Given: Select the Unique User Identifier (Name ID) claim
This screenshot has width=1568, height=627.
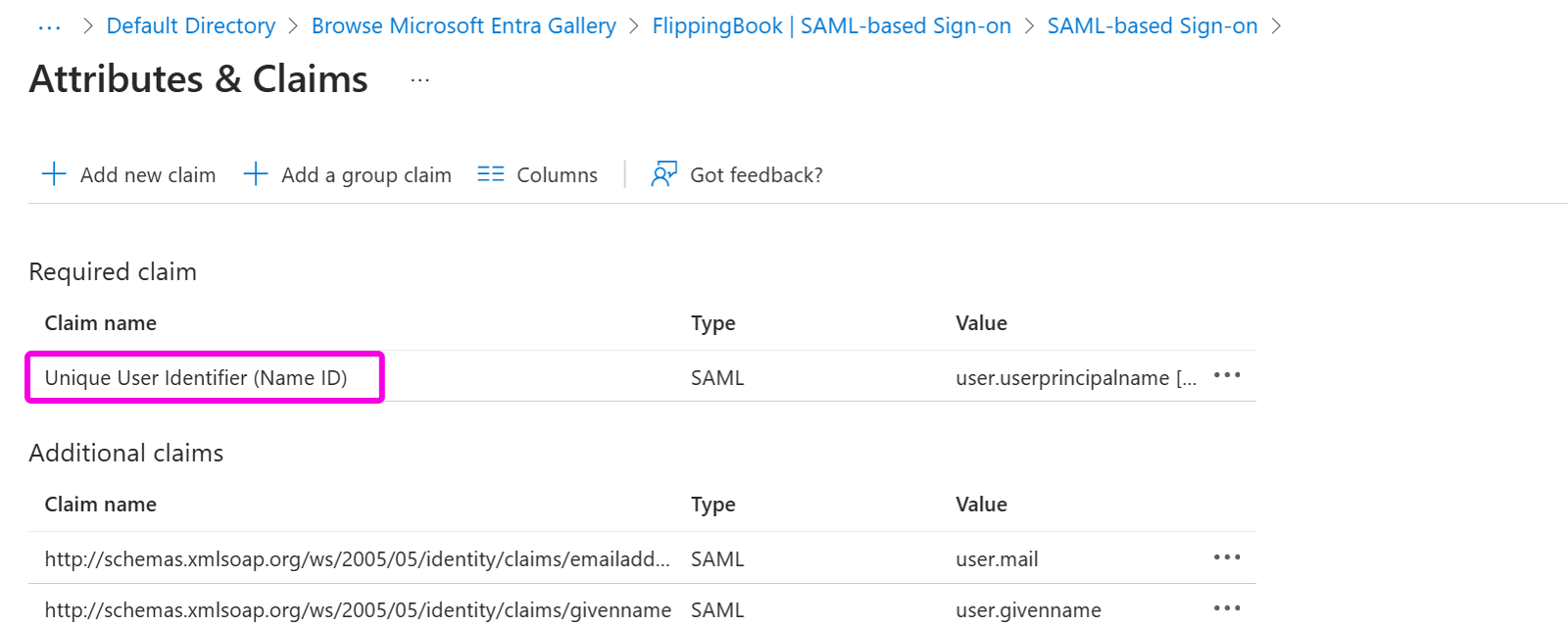Looking at the screenshot, I should click(196, 377).
